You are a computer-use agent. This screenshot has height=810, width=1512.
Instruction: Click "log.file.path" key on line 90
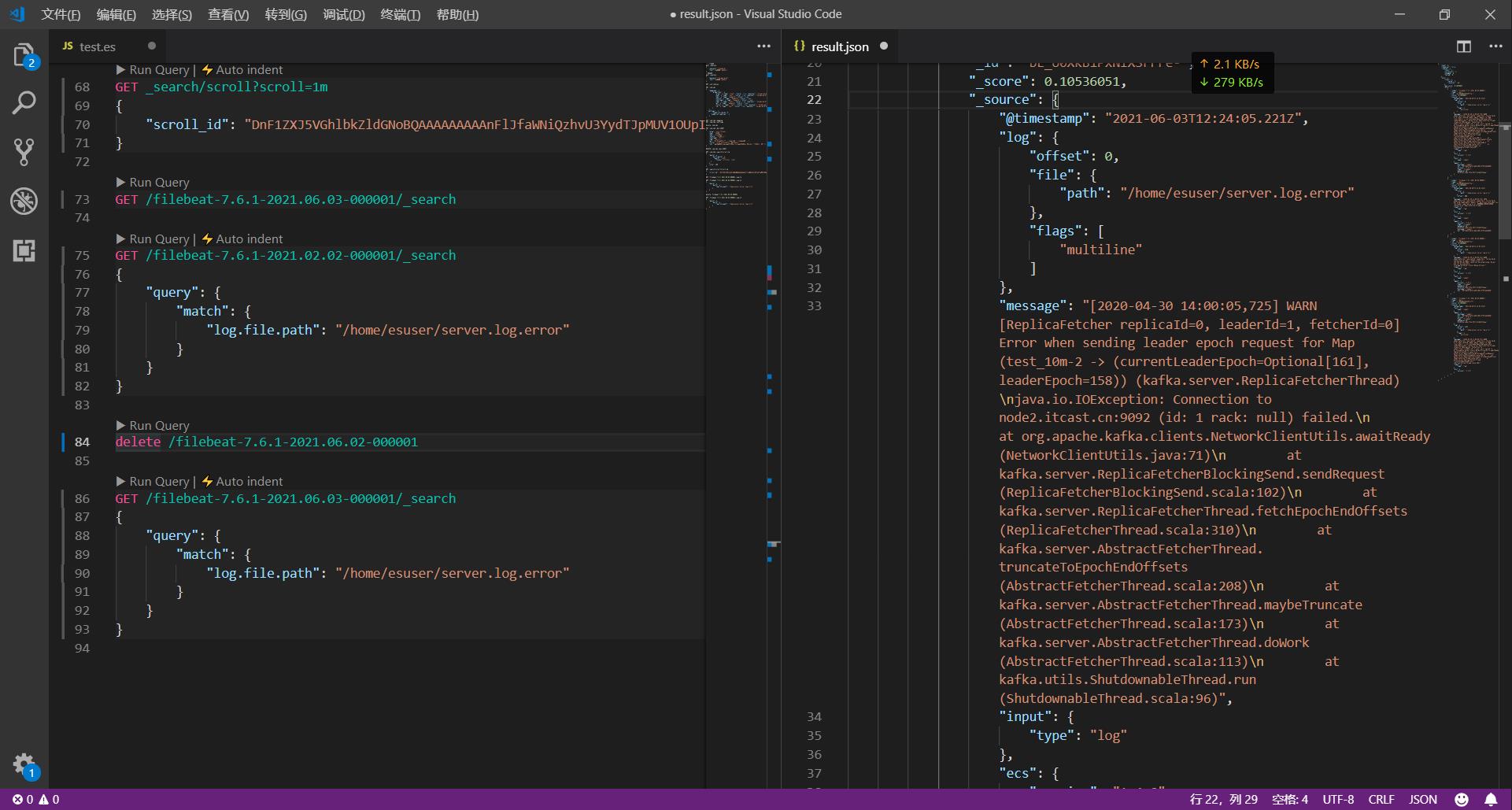point(264,573)
